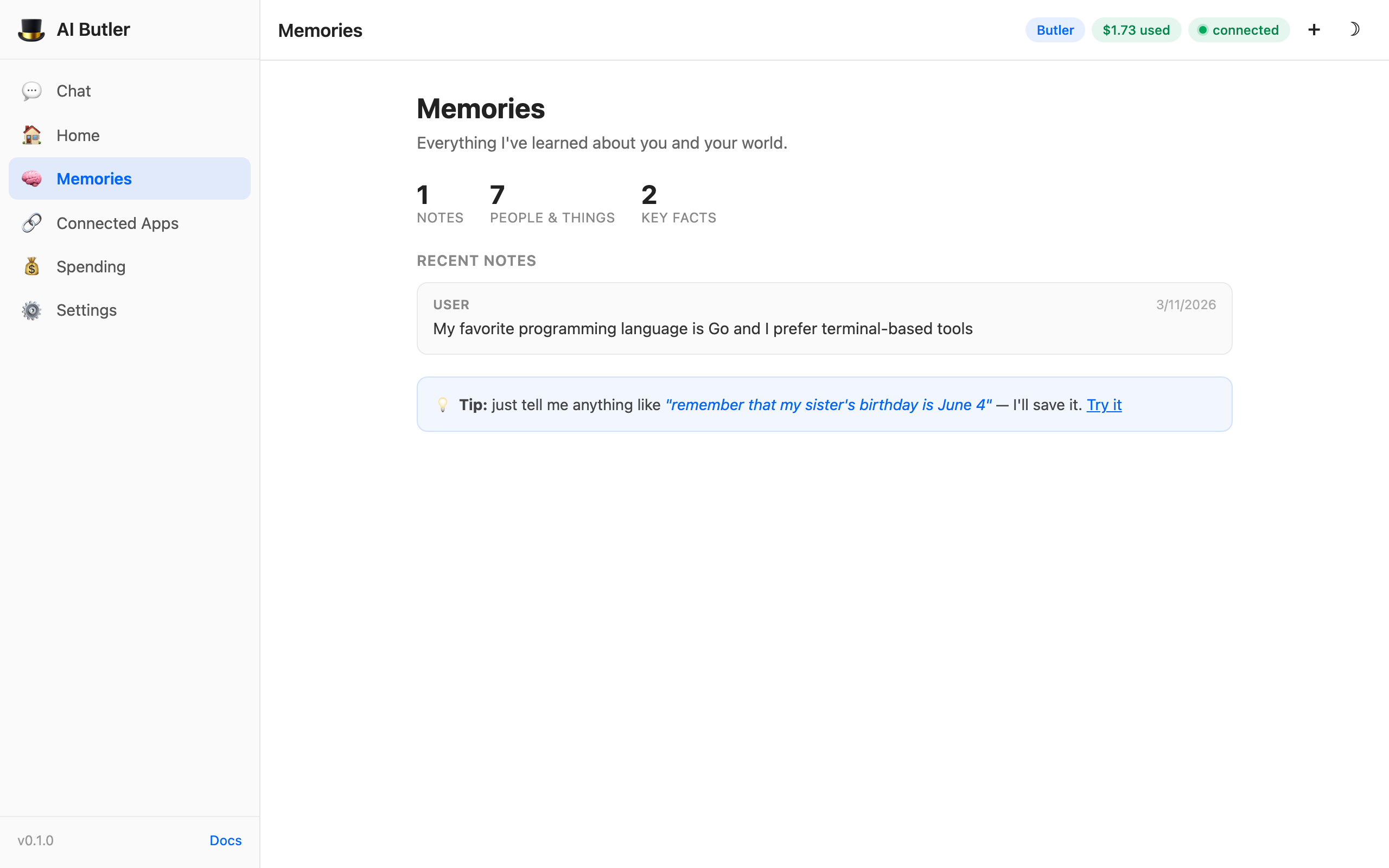Select Settings from the sidebar menu
This screenshot has height=868, width=1389.
pyautogui.click(x=87, y=310)
